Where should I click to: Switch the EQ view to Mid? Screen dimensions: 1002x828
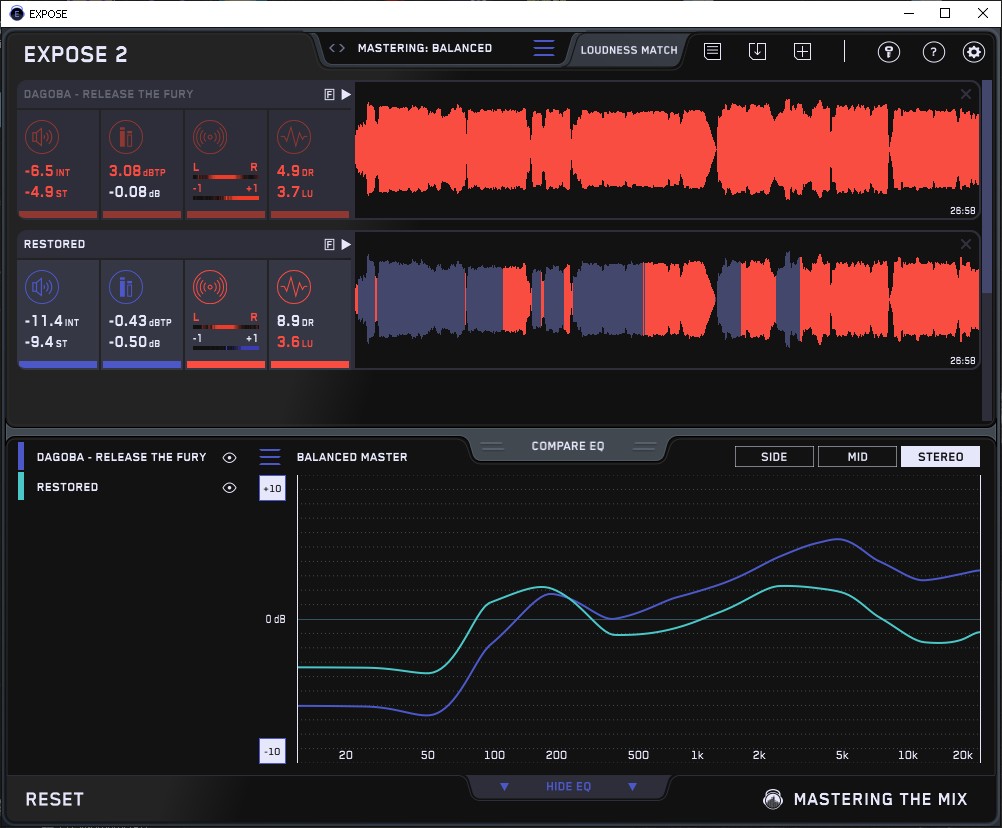point(857,457)
